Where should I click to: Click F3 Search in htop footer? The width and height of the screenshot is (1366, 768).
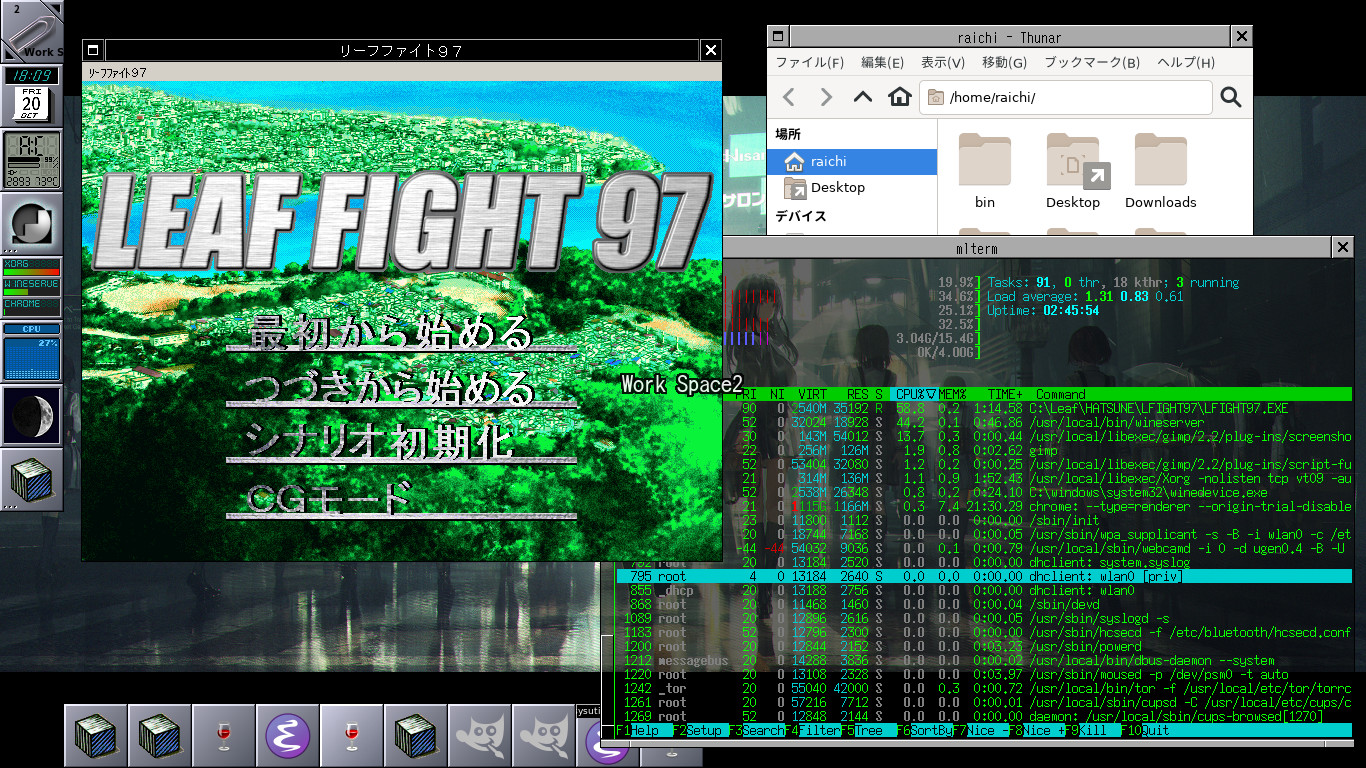click(757, 731)
